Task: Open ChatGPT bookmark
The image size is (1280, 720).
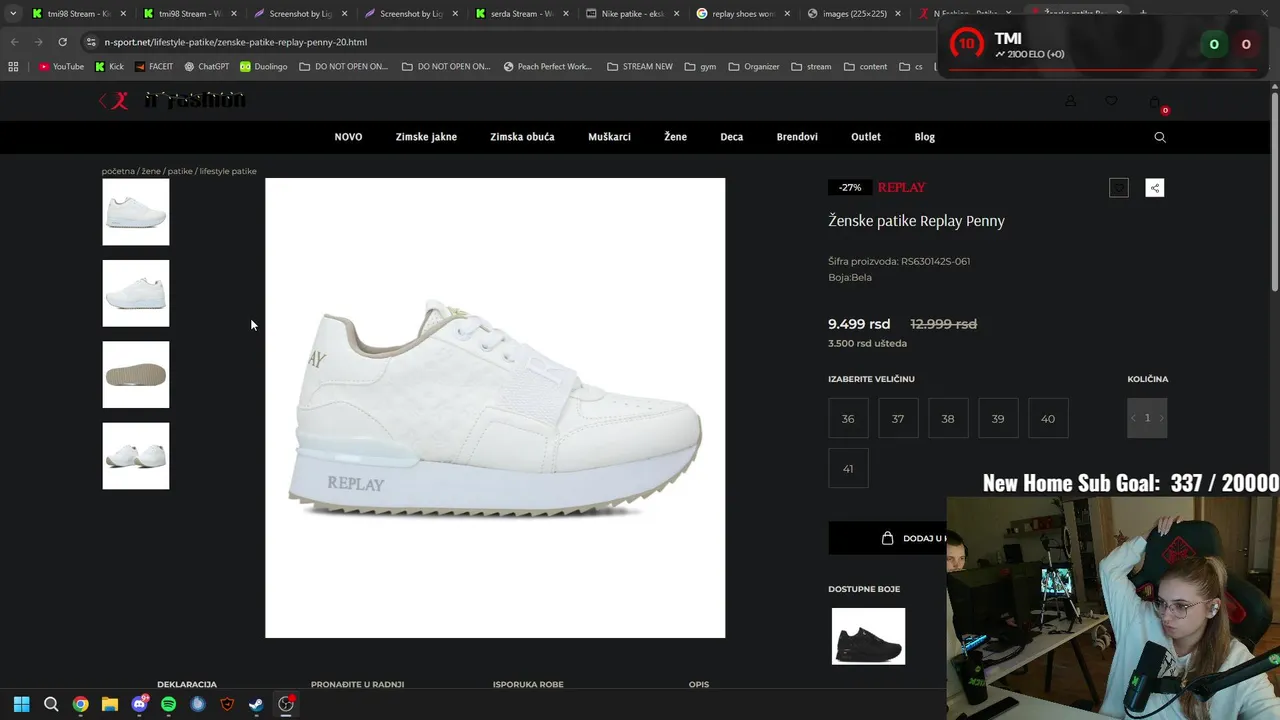Action: 206,67
